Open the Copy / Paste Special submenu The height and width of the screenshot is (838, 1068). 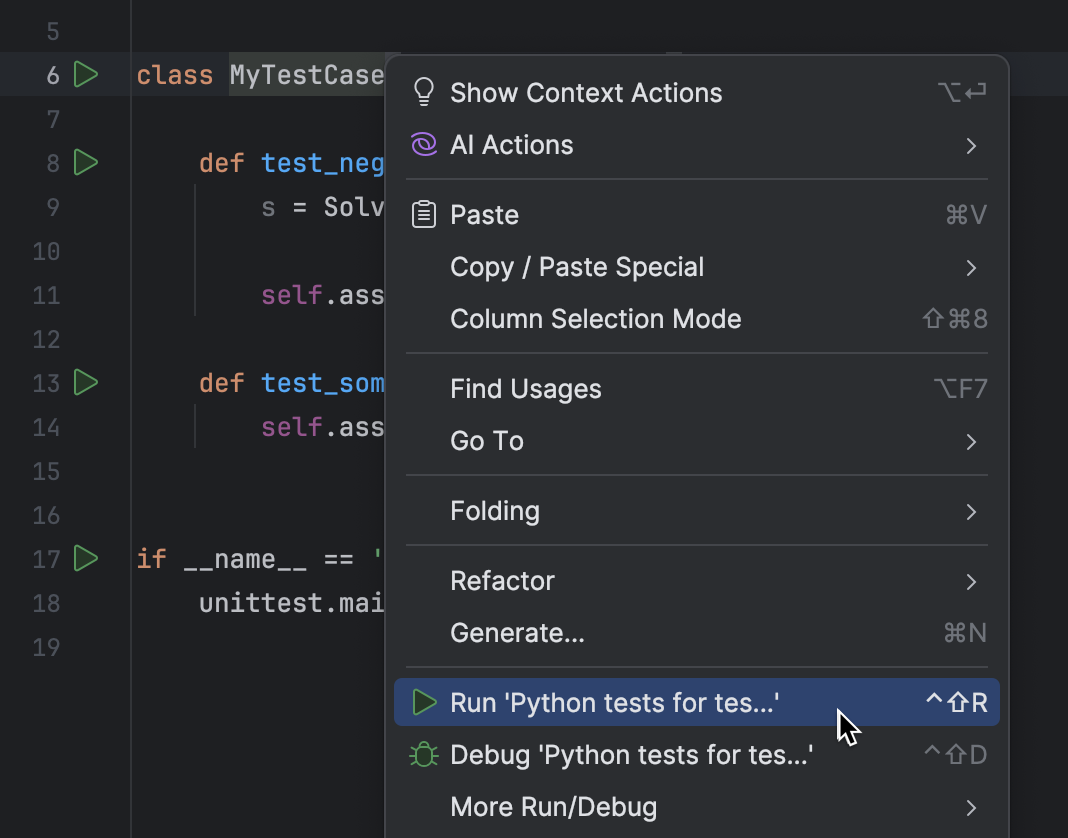click(x=577, y=266)
